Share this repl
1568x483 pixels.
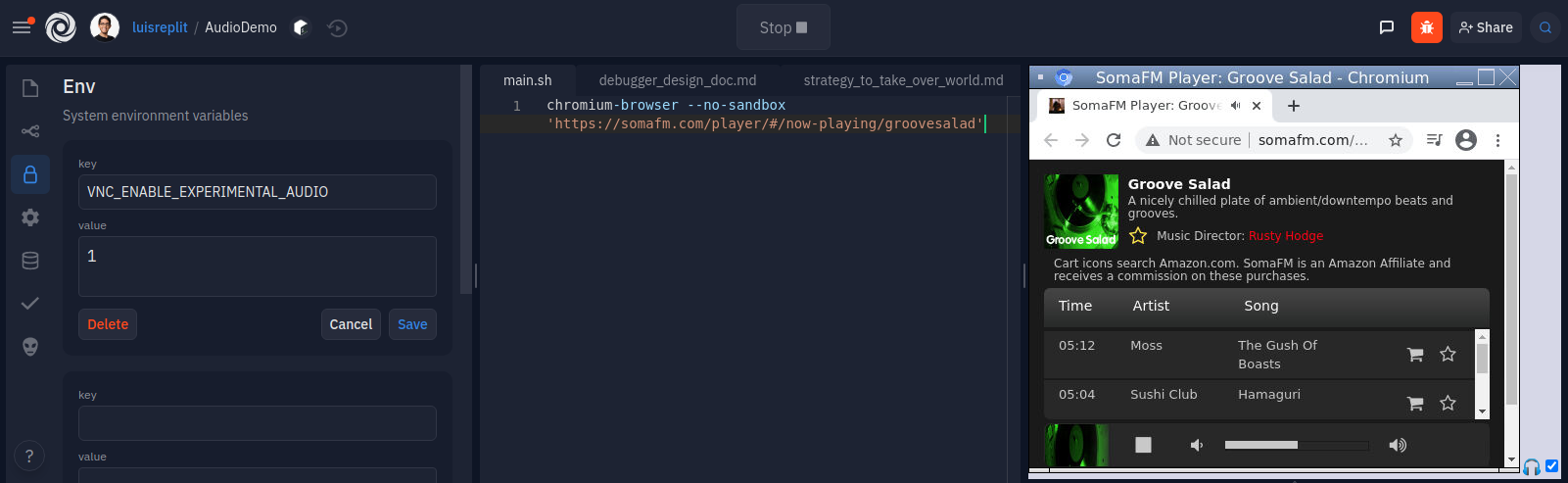(x=1486, y=27)
